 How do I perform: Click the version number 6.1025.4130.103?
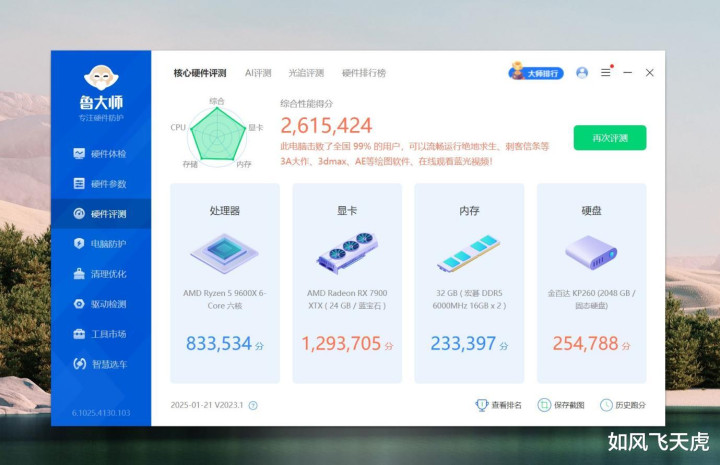point(101,413)
